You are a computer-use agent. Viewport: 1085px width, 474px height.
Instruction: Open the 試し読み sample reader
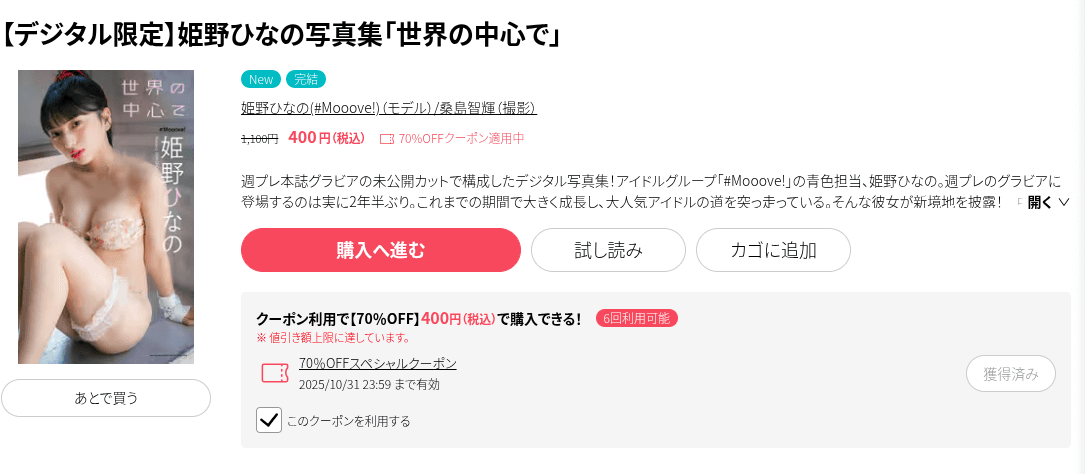tap(608, 250)
